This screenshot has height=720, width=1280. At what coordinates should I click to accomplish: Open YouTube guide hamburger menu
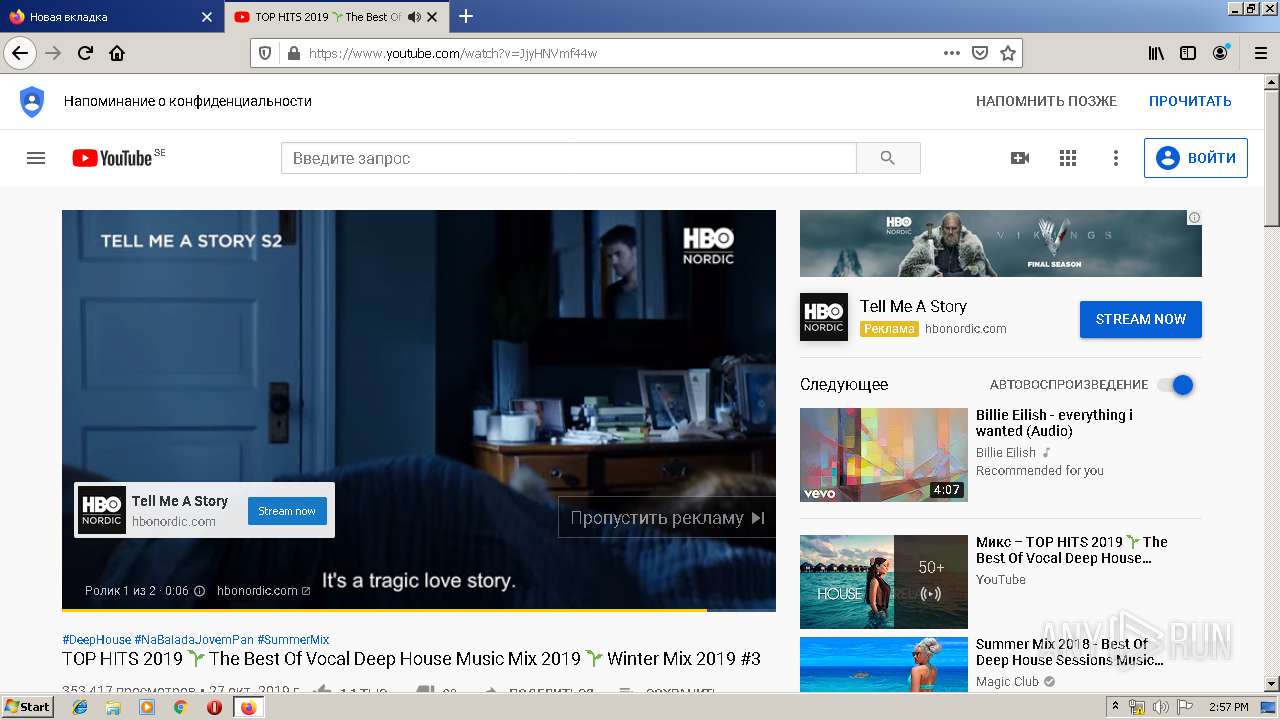[x=36, y=158]
